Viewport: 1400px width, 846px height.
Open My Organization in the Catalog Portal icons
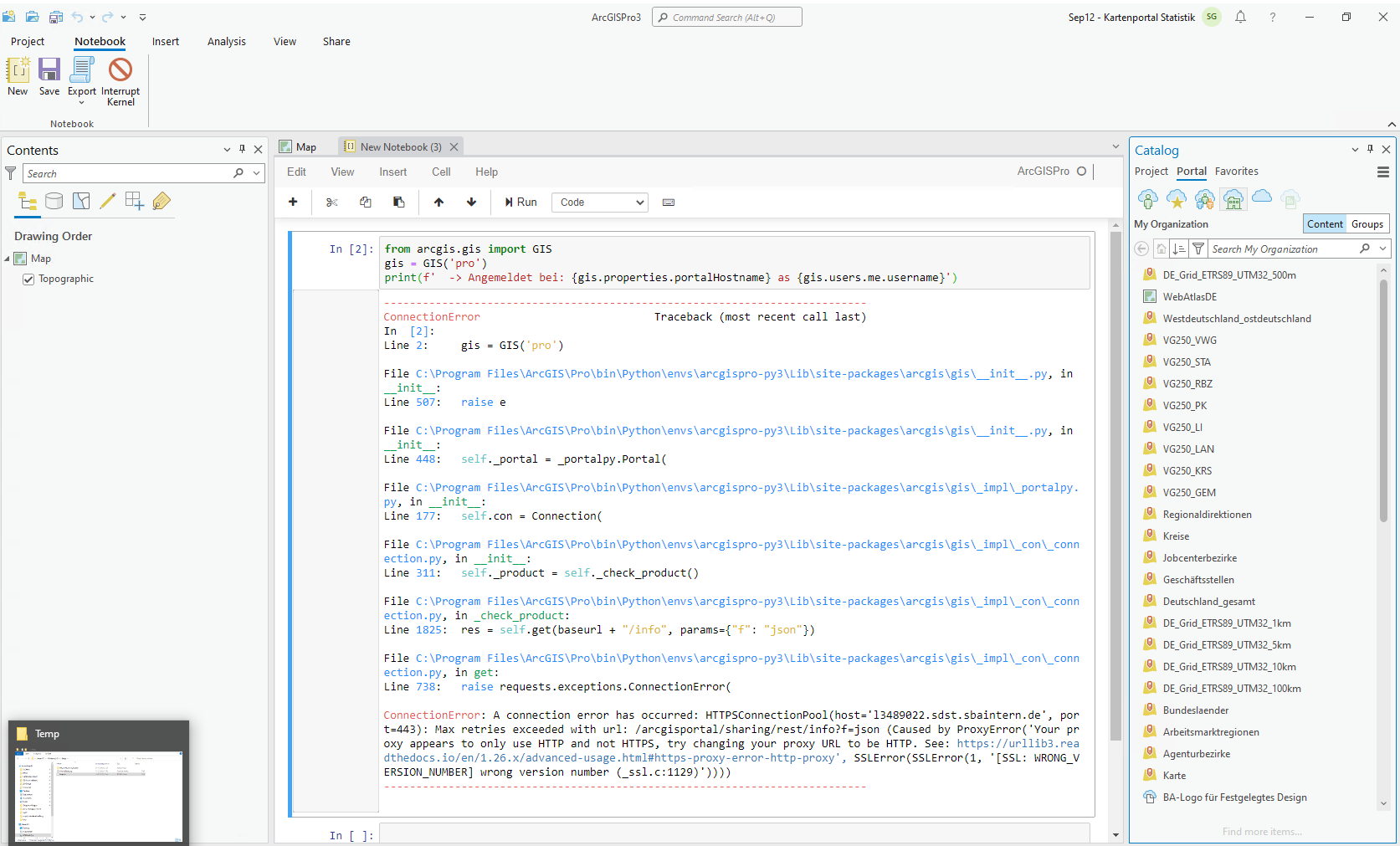[x=1233, y=198]
